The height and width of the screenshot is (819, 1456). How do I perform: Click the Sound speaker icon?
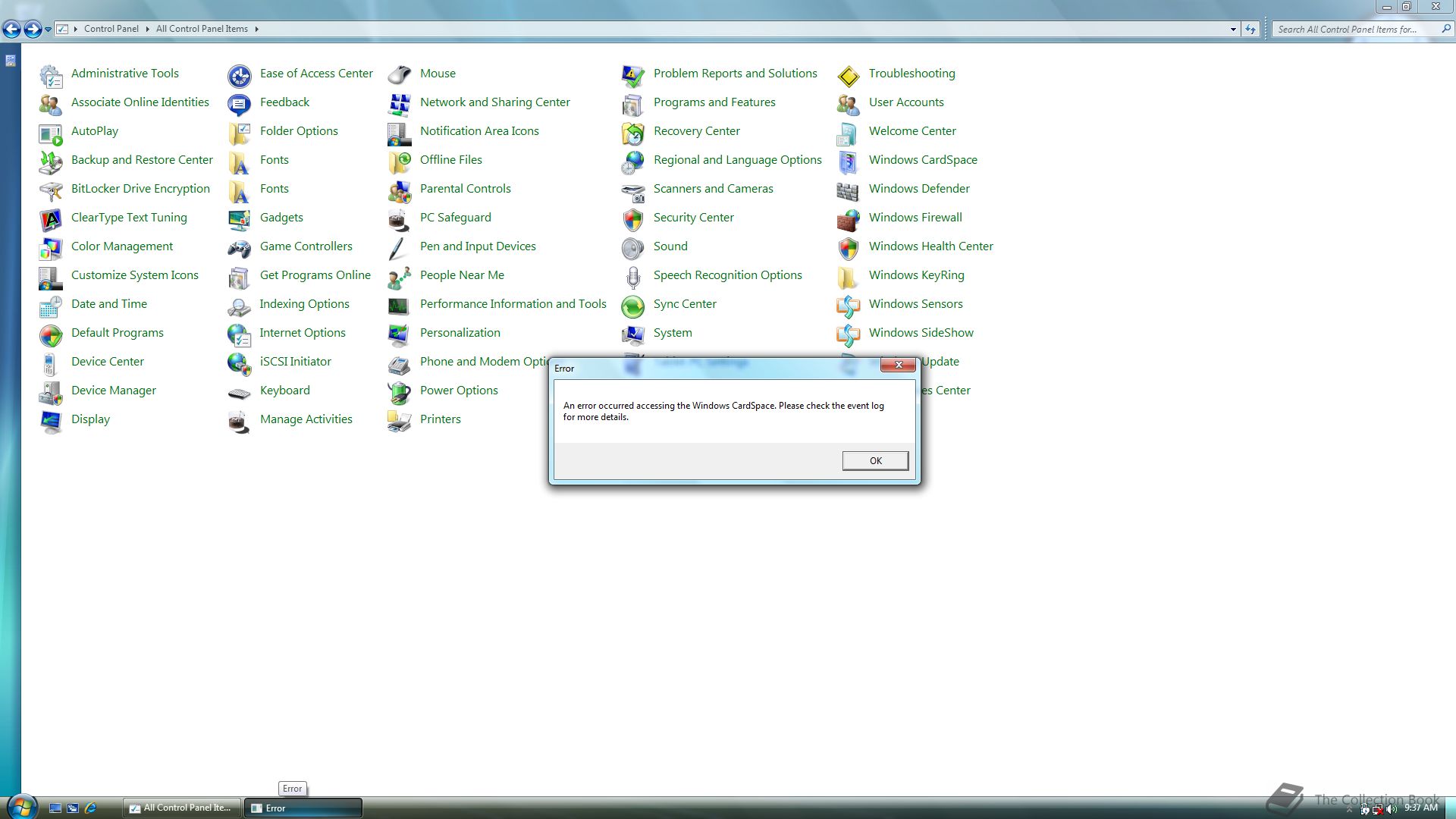(633, 247)
